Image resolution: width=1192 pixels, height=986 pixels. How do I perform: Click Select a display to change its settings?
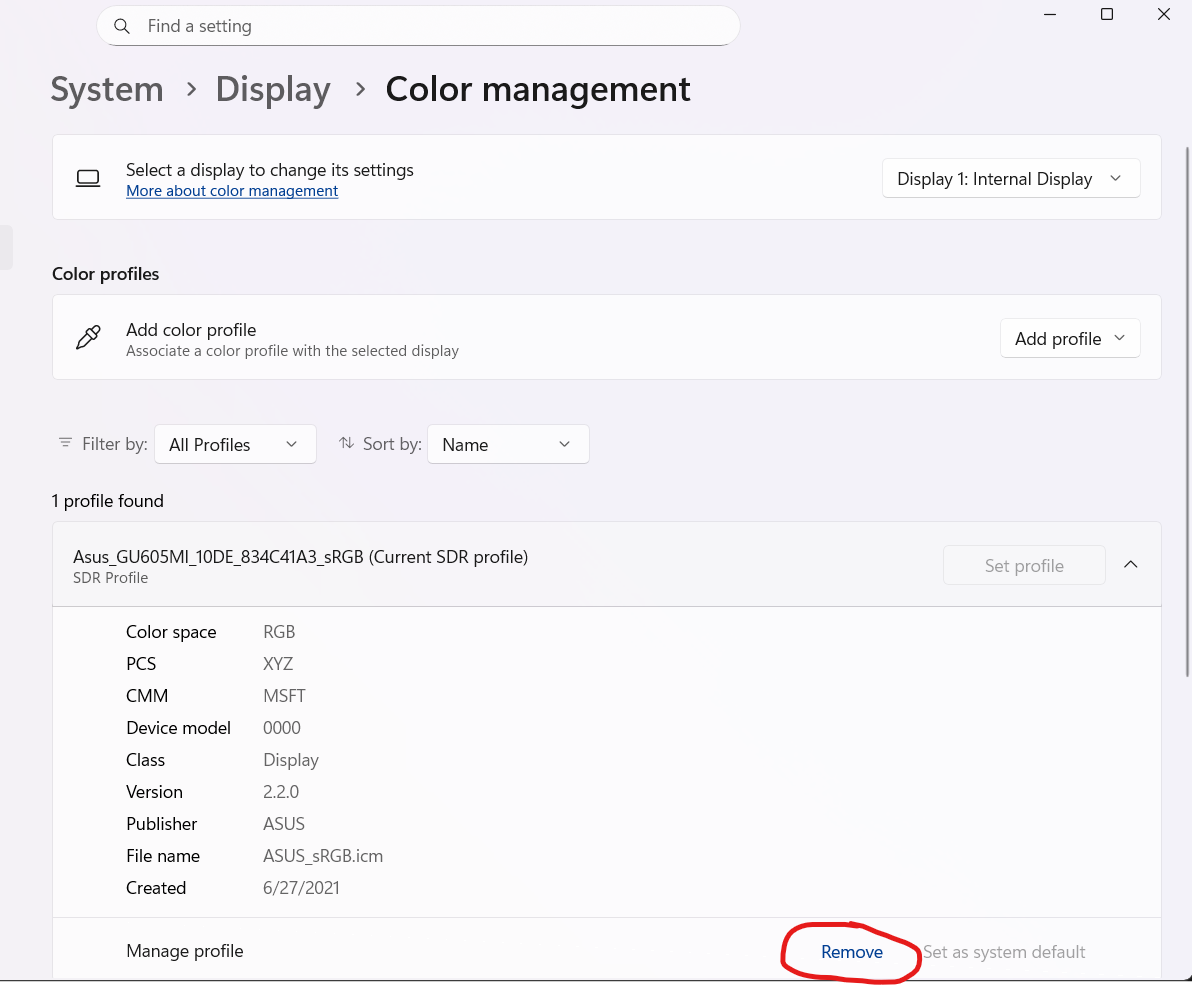click(270, 170)
